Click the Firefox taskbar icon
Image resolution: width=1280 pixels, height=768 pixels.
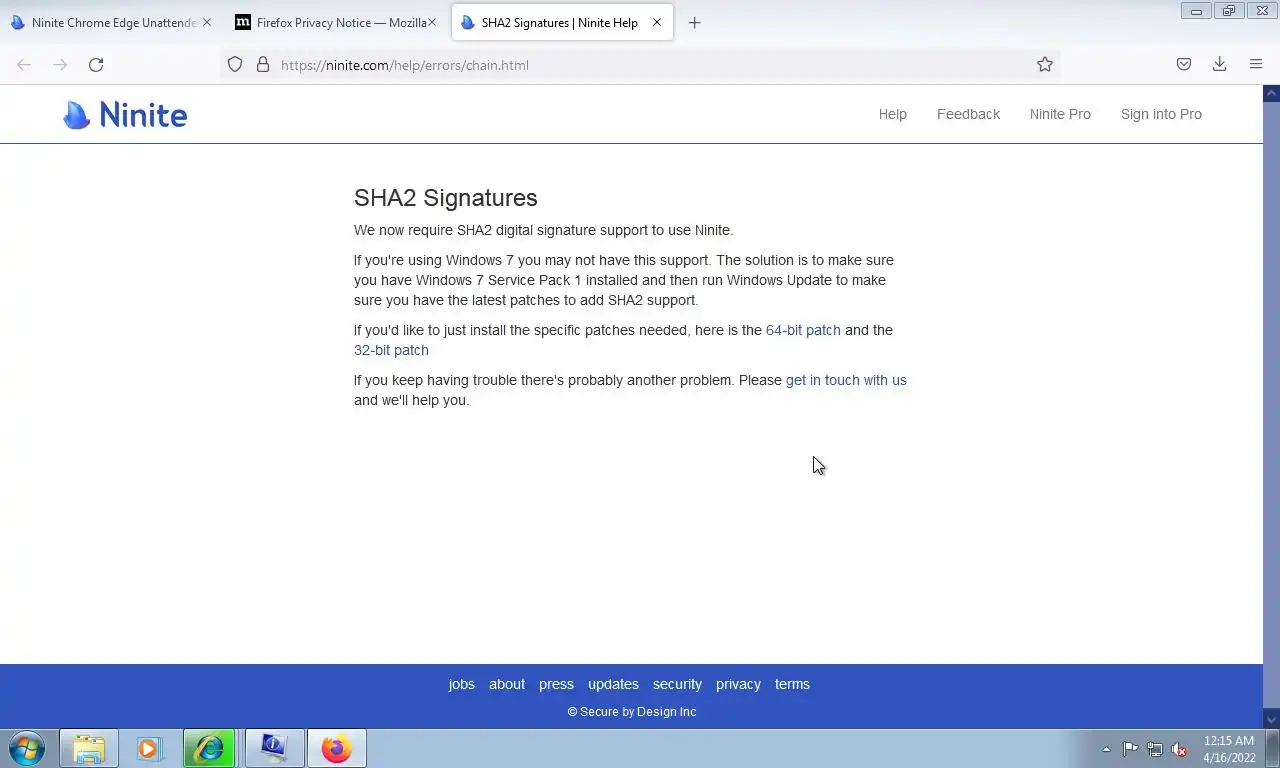[x=337, y=748]
